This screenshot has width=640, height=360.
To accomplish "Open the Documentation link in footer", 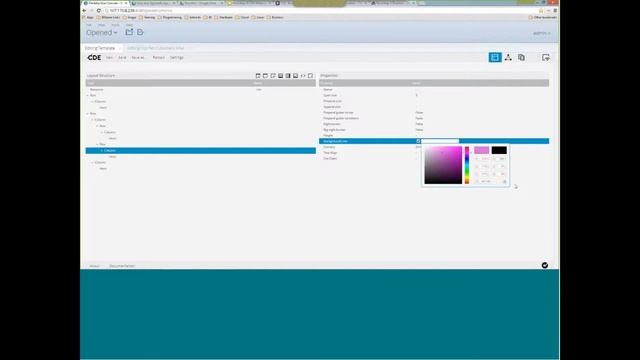I will point(122,266).
